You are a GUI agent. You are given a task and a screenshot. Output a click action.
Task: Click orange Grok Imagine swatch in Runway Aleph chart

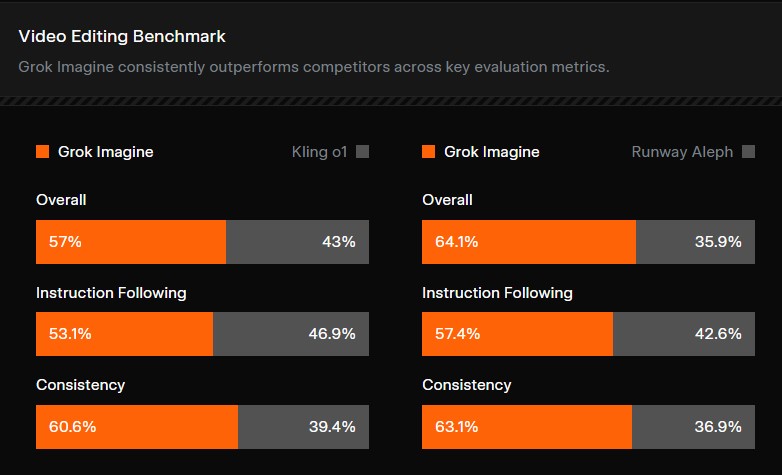428,152
